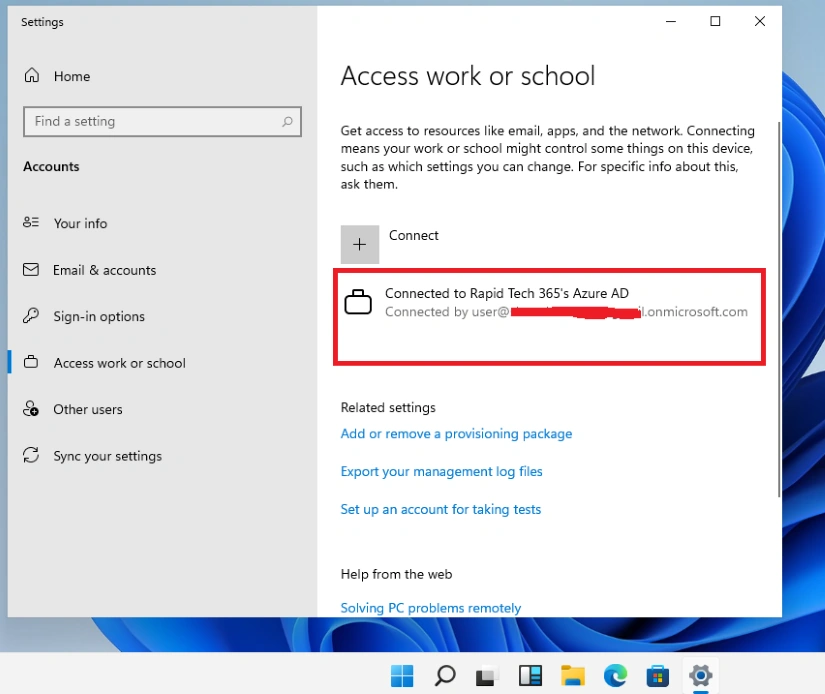Open Add or remove a provisioning package
825x694 pixels.
[456, 434]
